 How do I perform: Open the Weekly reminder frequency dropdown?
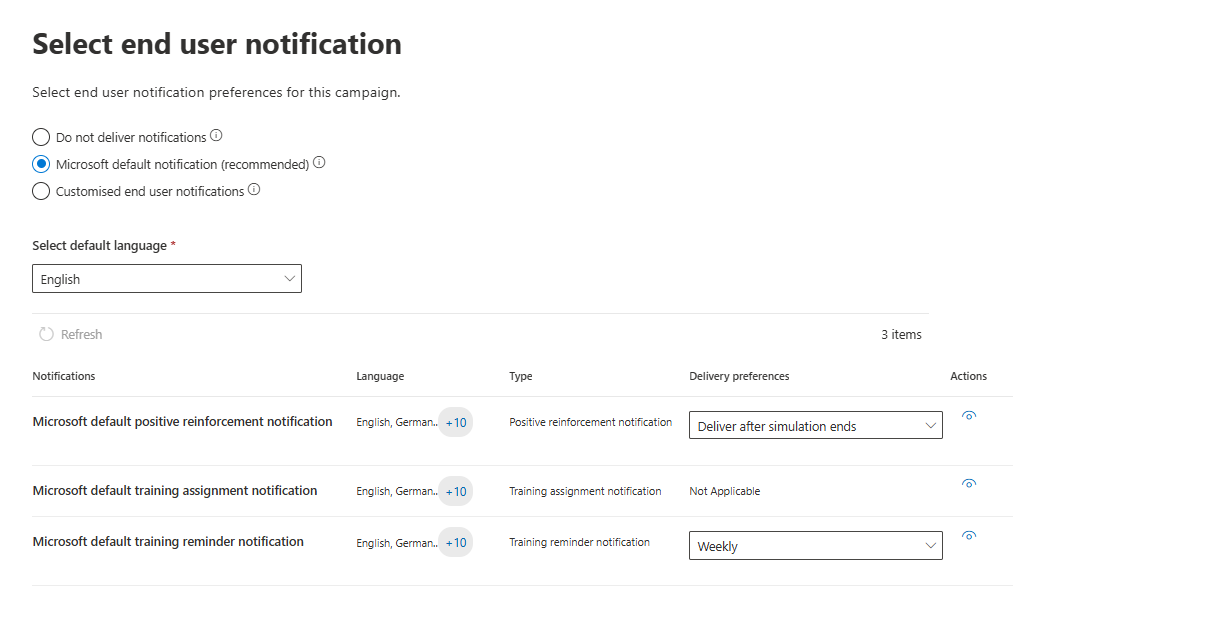[815, 546]
